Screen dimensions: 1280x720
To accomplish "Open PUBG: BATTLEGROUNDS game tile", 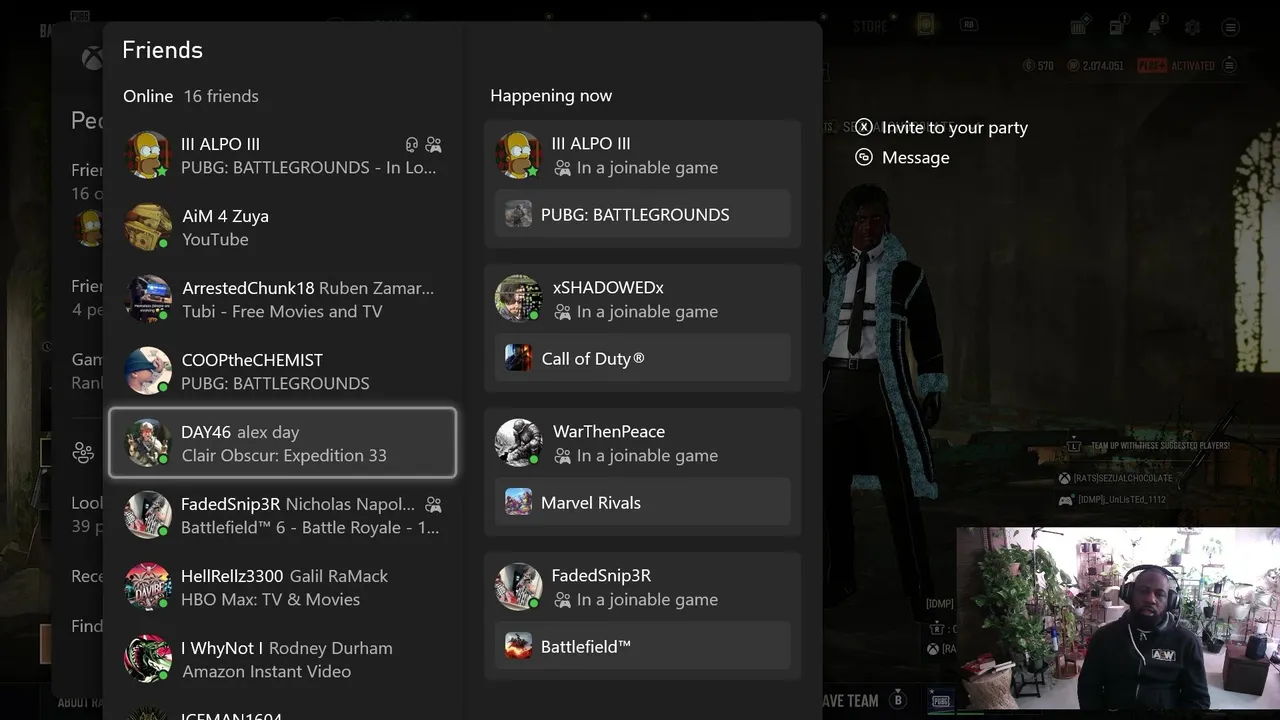I will (642, 214).
